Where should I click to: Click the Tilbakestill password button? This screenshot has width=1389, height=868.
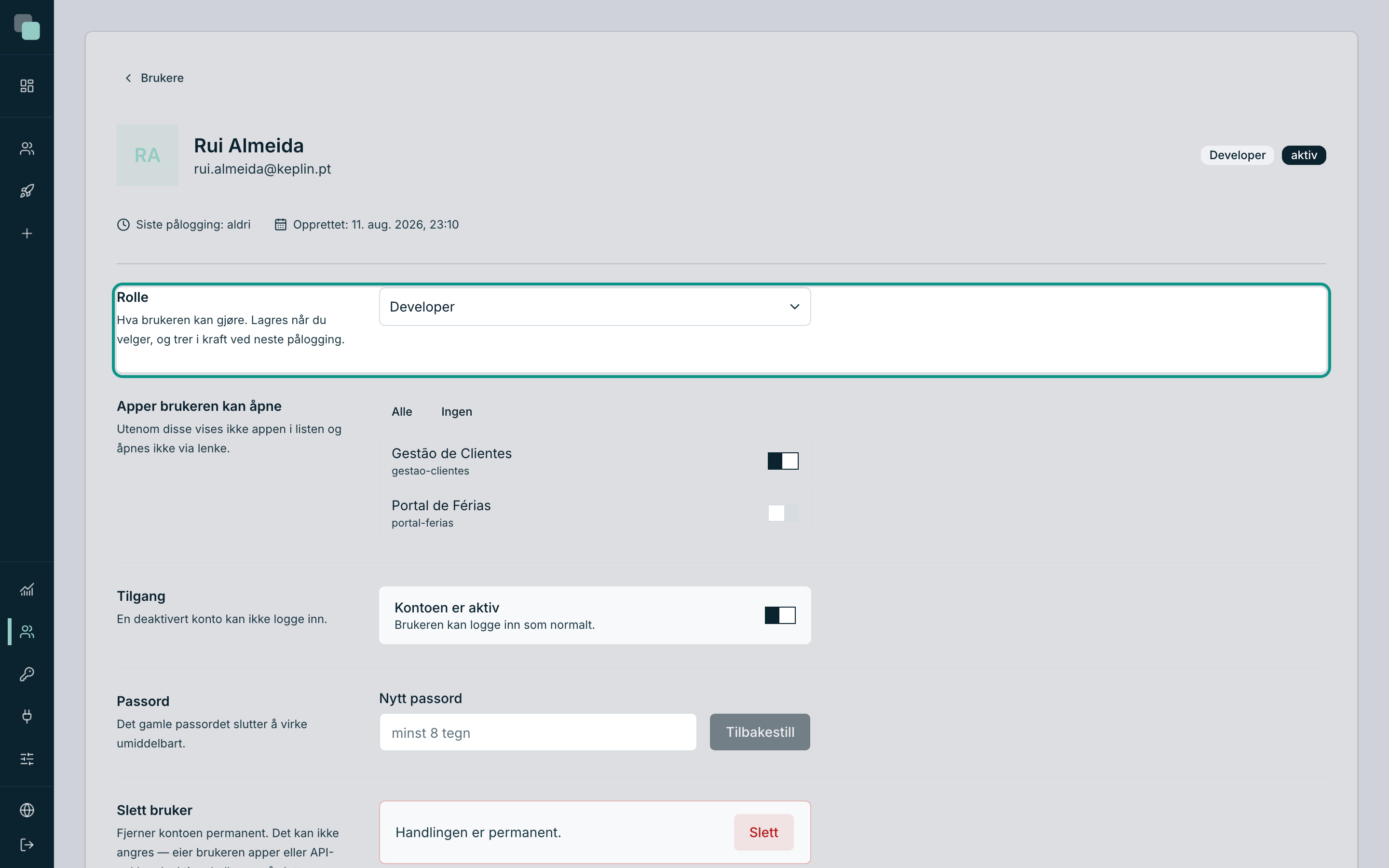[760, 732]
